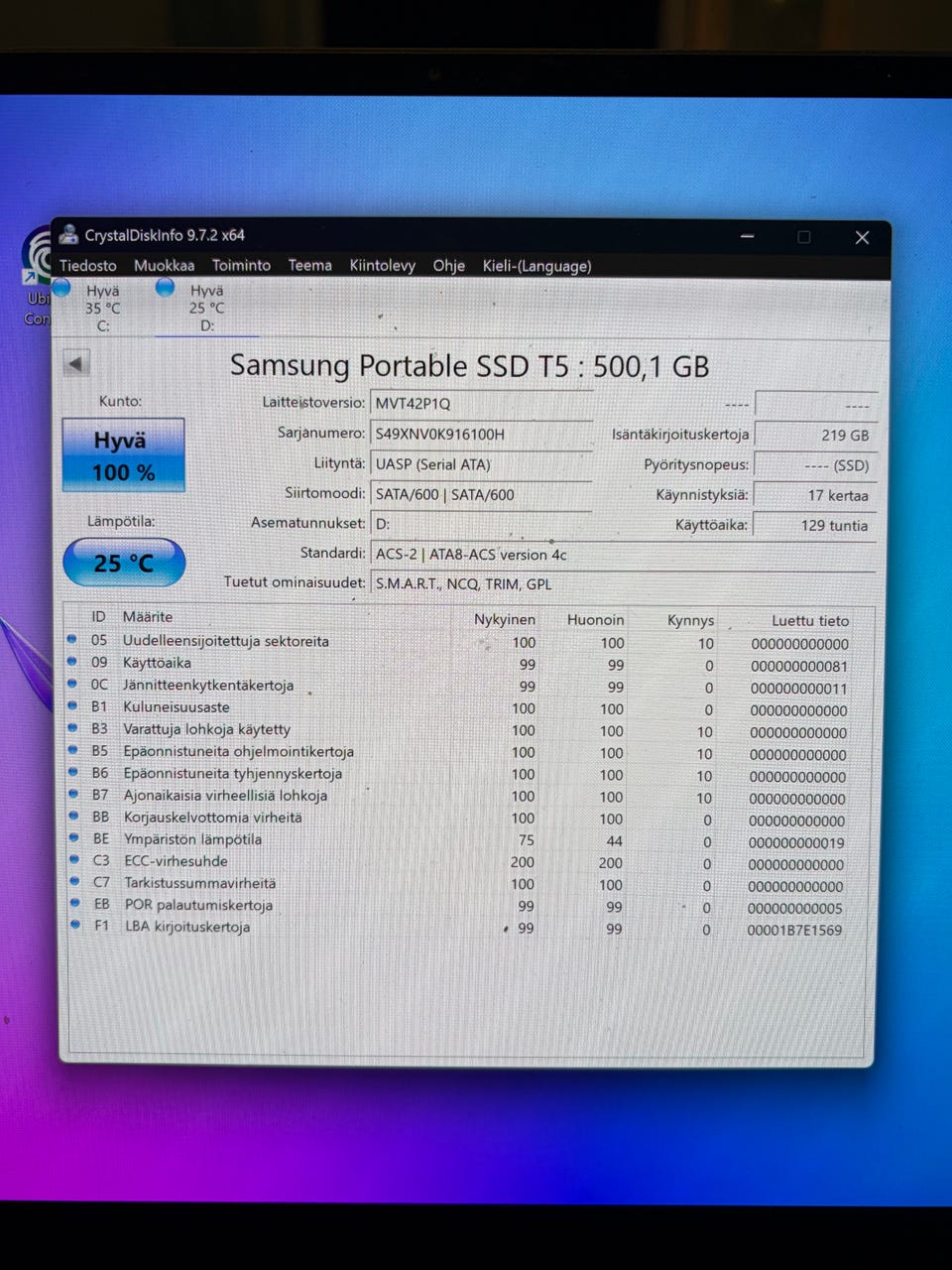
Task: Click the previous disk arrow icon
Action: 76,363
